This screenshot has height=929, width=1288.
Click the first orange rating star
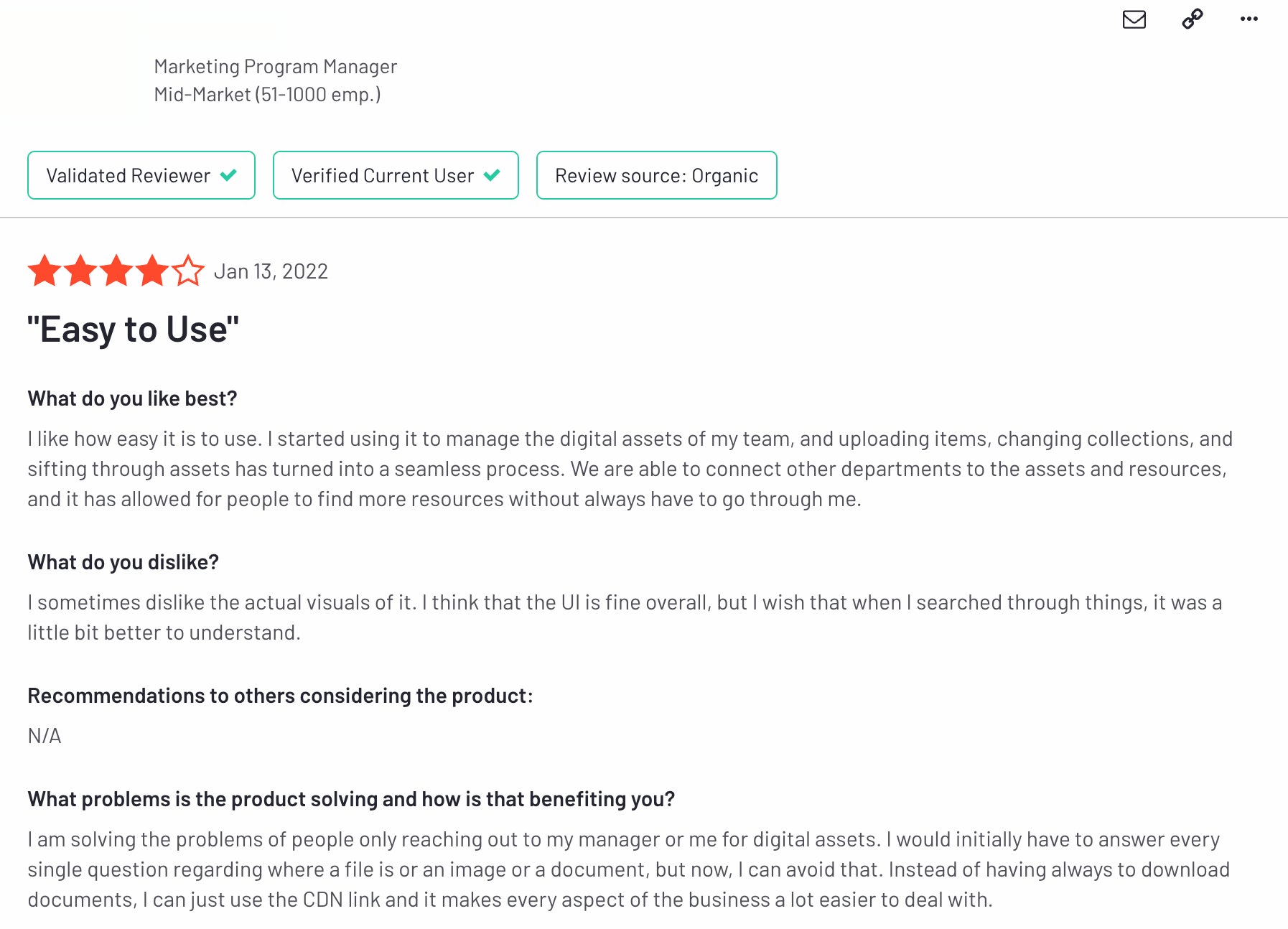pos(45,271)
